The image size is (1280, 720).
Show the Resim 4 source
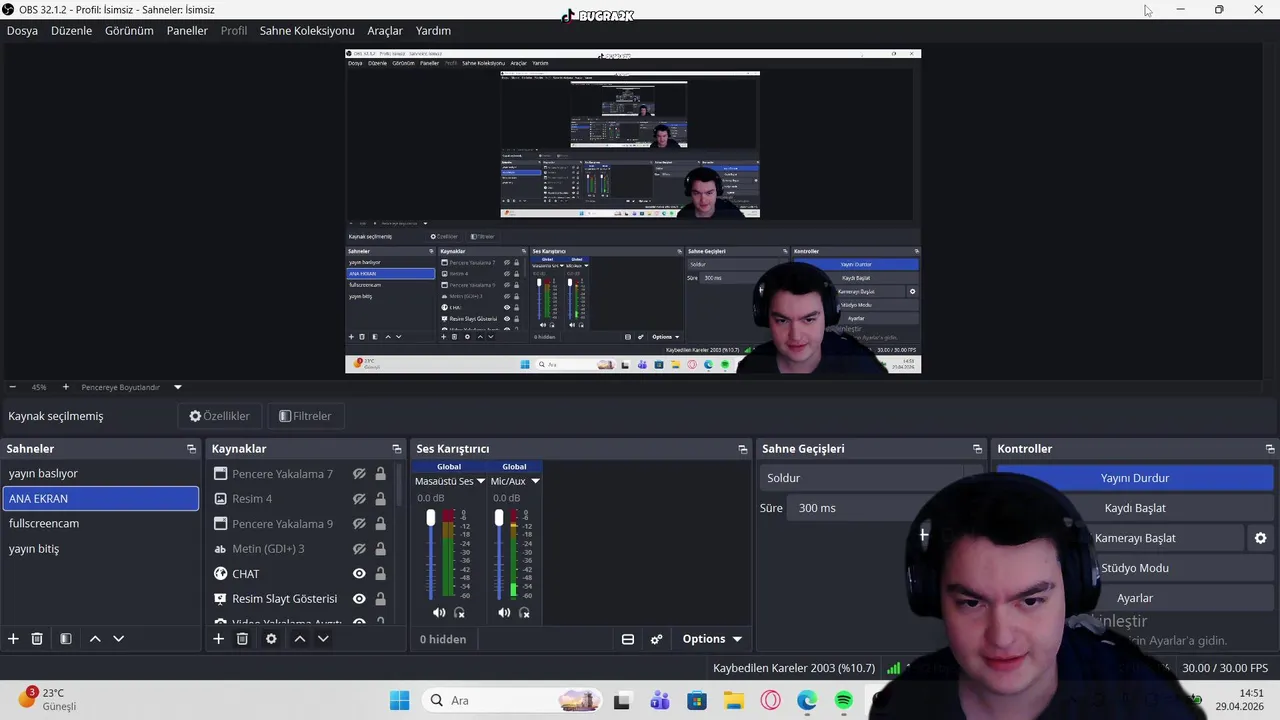click(359, 499)
